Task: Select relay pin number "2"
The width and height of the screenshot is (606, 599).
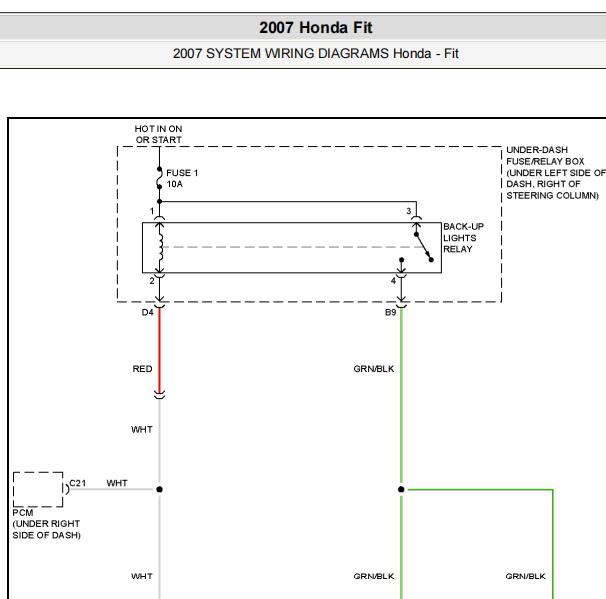Action: click(152, 281)
